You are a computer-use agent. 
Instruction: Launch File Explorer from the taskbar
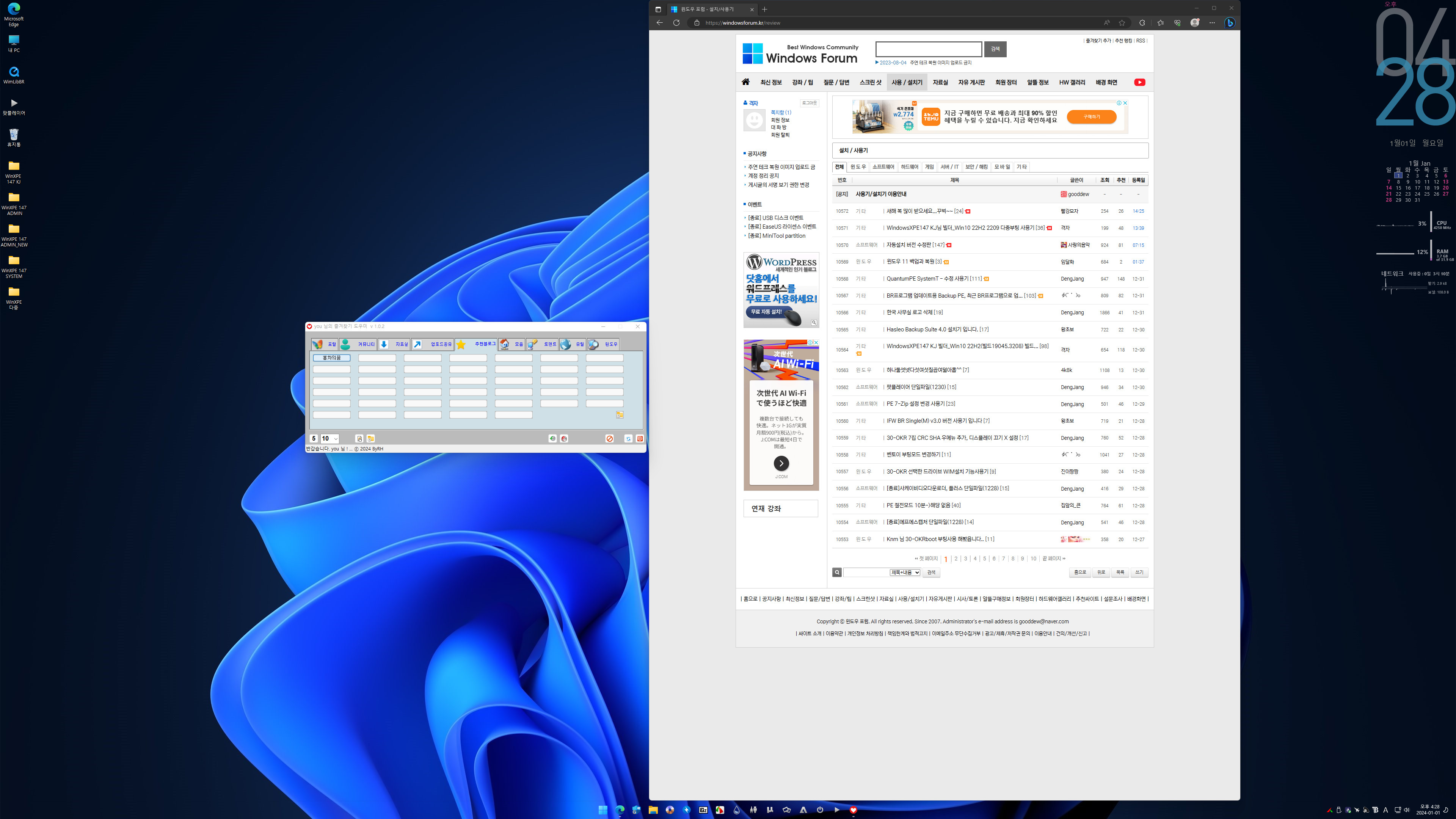tap(653, 810)
